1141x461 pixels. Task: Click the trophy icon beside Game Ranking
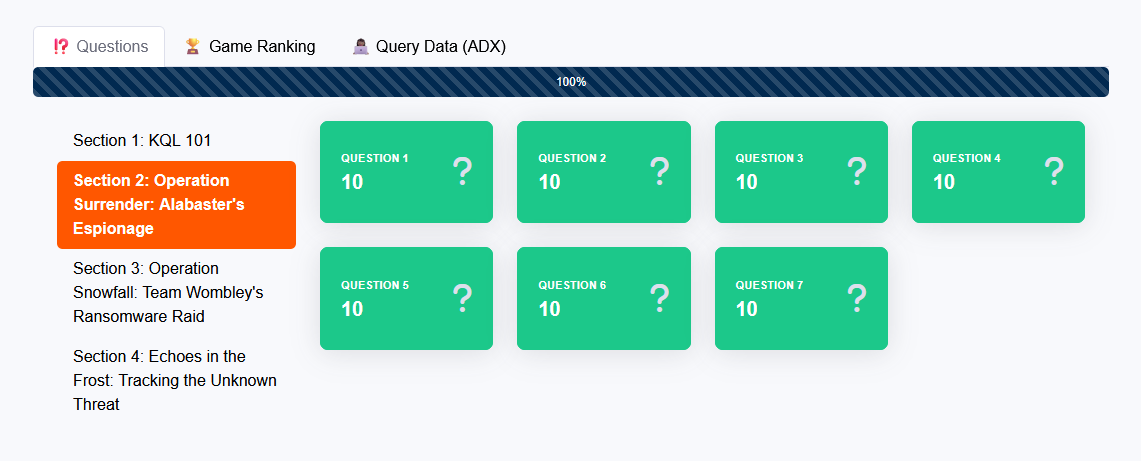192,46
